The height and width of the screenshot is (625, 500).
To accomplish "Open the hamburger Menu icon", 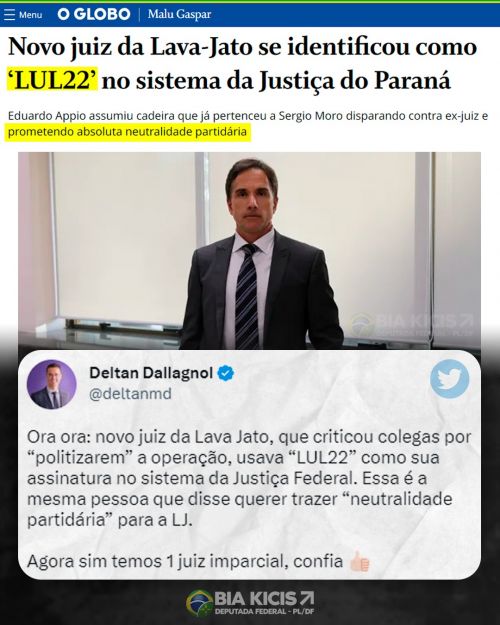I will click(x=9, y=15).
